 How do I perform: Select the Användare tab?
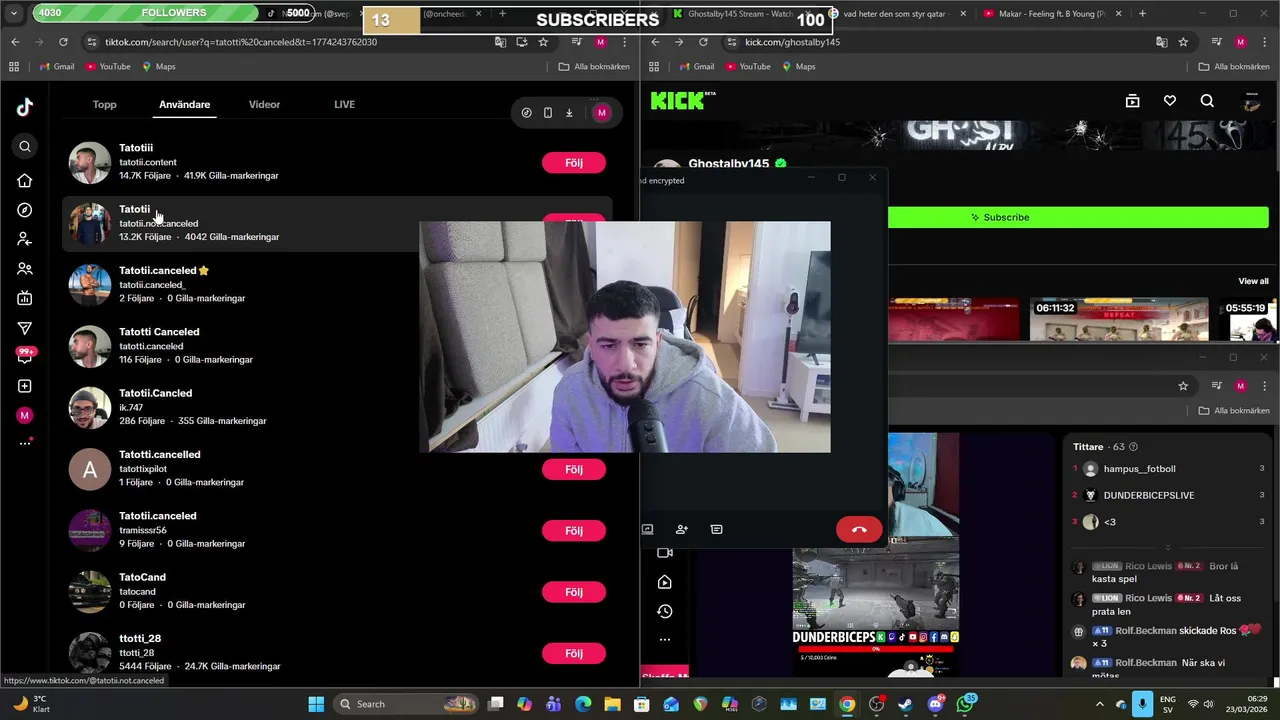point(184,104)
